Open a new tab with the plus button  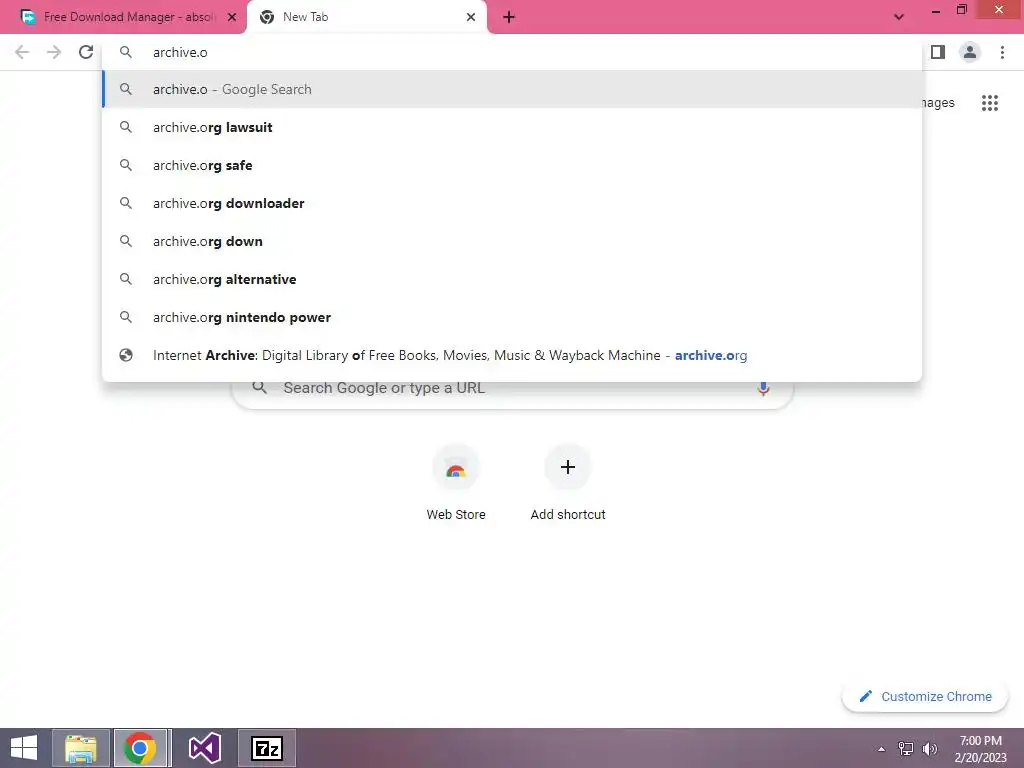point(509,17)
